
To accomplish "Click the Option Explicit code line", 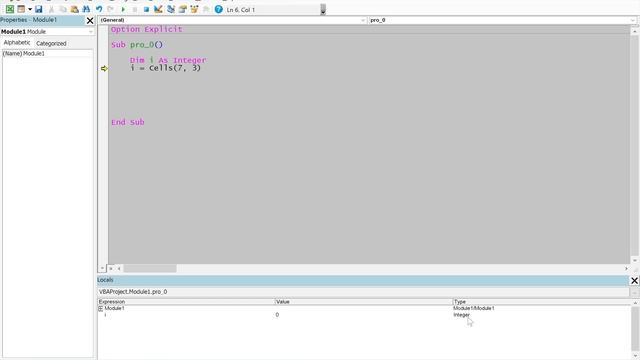I will pyautogui.click(x=147, y=29).
